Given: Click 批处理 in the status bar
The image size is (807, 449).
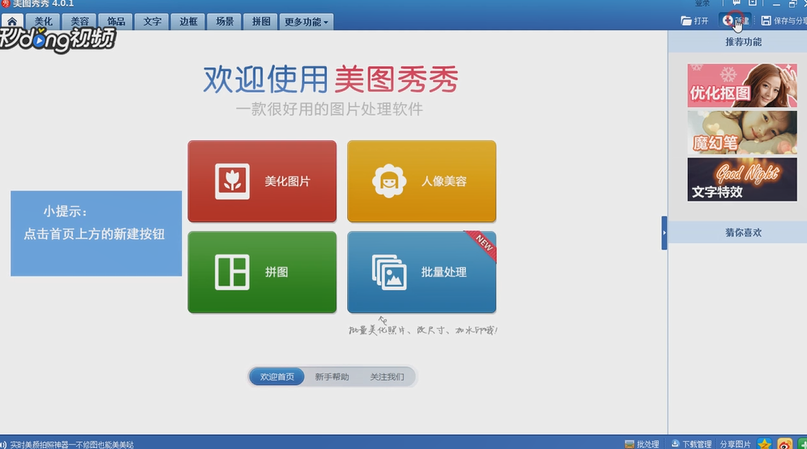Looking at the screenshot, I should 642,444.
